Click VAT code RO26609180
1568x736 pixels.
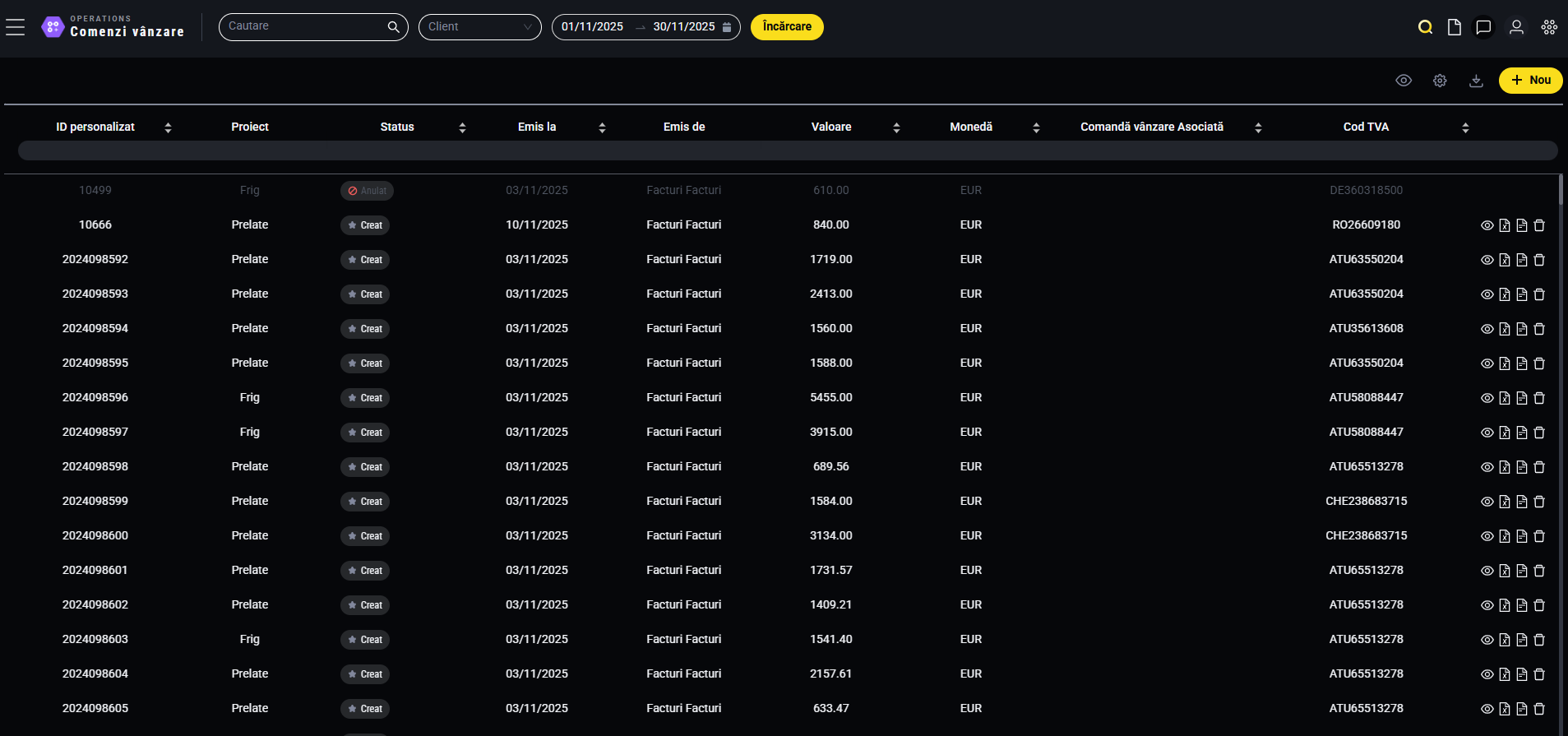[1367, 225]
